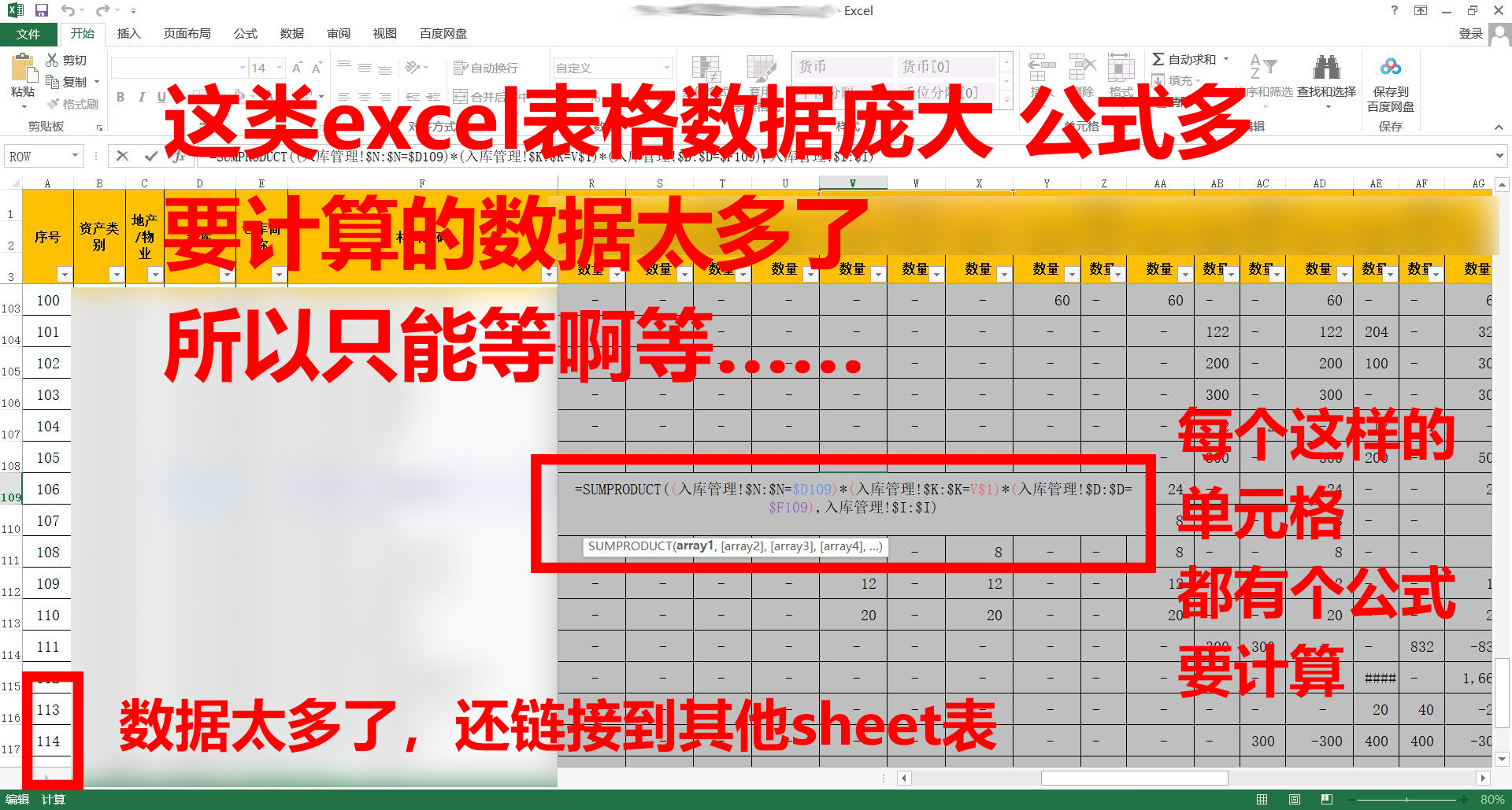Switch to the 公式 (Formulas) tab
The height and width of the screenshot is (810, 1512).
tap(246, 34)
